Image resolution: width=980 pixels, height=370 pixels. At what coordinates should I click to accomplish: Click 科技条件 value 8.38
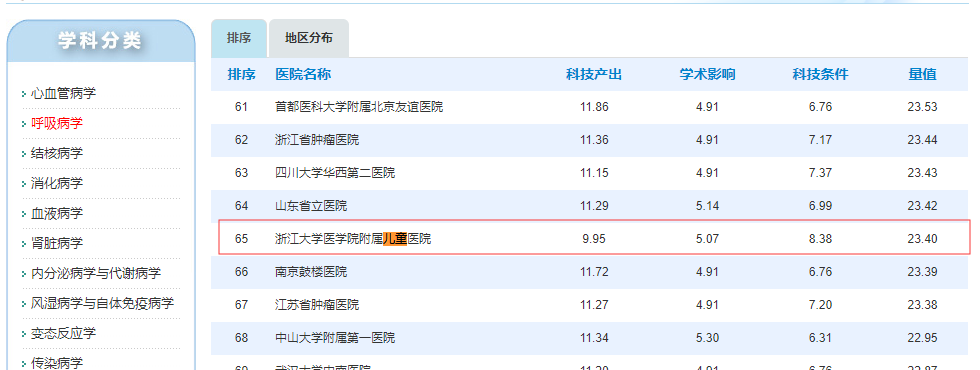[821, 239]
